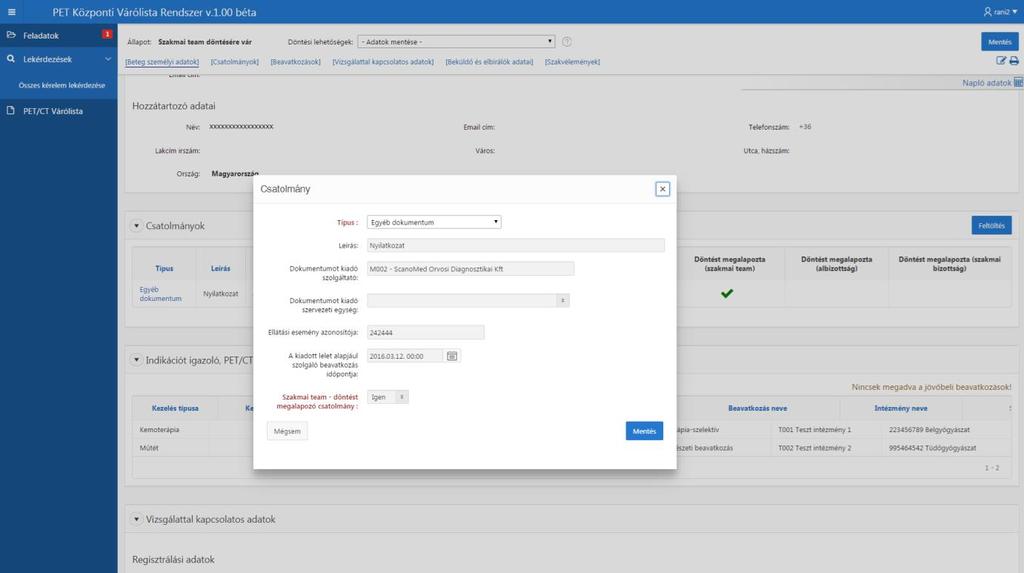This screenshot has height=573, width=1024.
Task: Open Feladatok in the sidebar
Action: pyautogui.click(x=40, y=35)
